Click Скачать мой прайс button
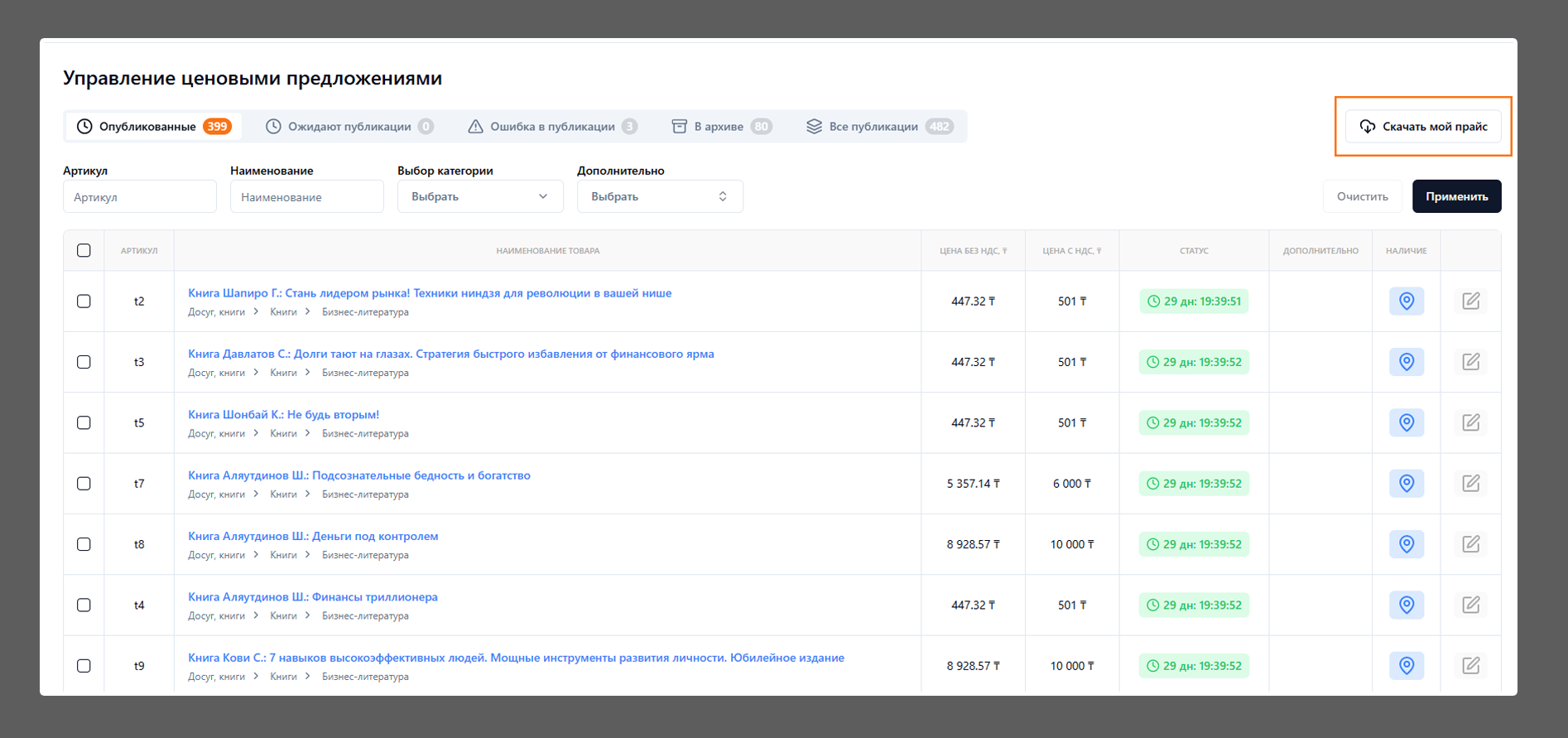Viewport: 1568px width, 738px height. click(1423, 126)
